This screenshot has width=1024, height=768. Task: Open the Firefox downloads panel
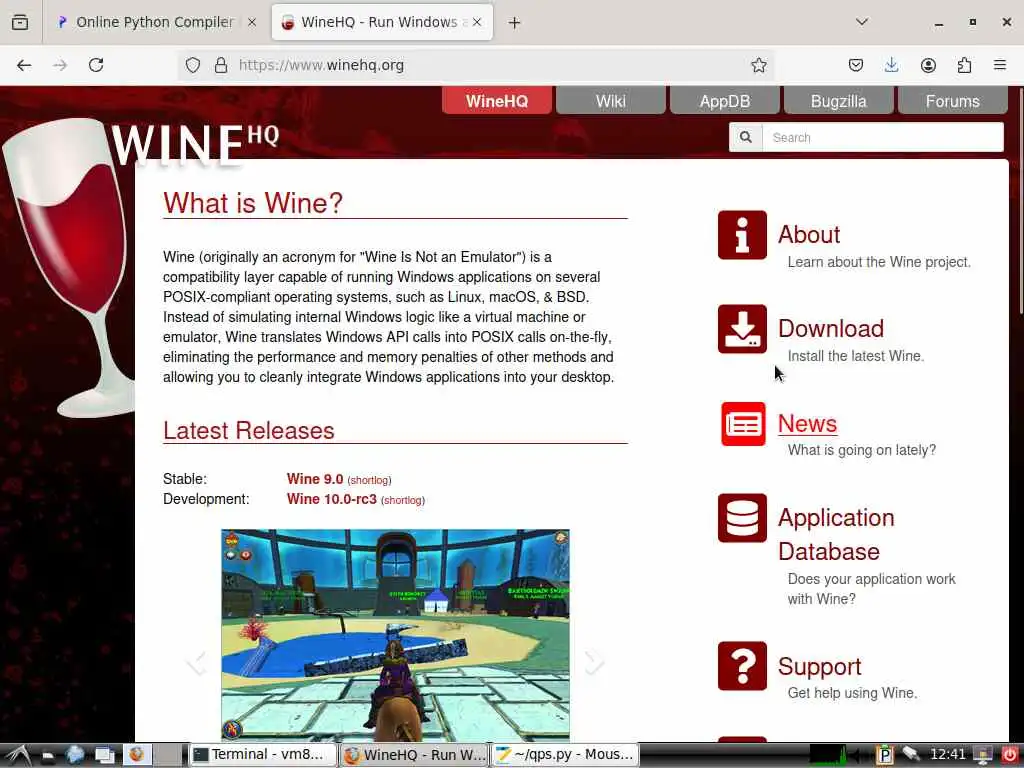tap(891, 65)
